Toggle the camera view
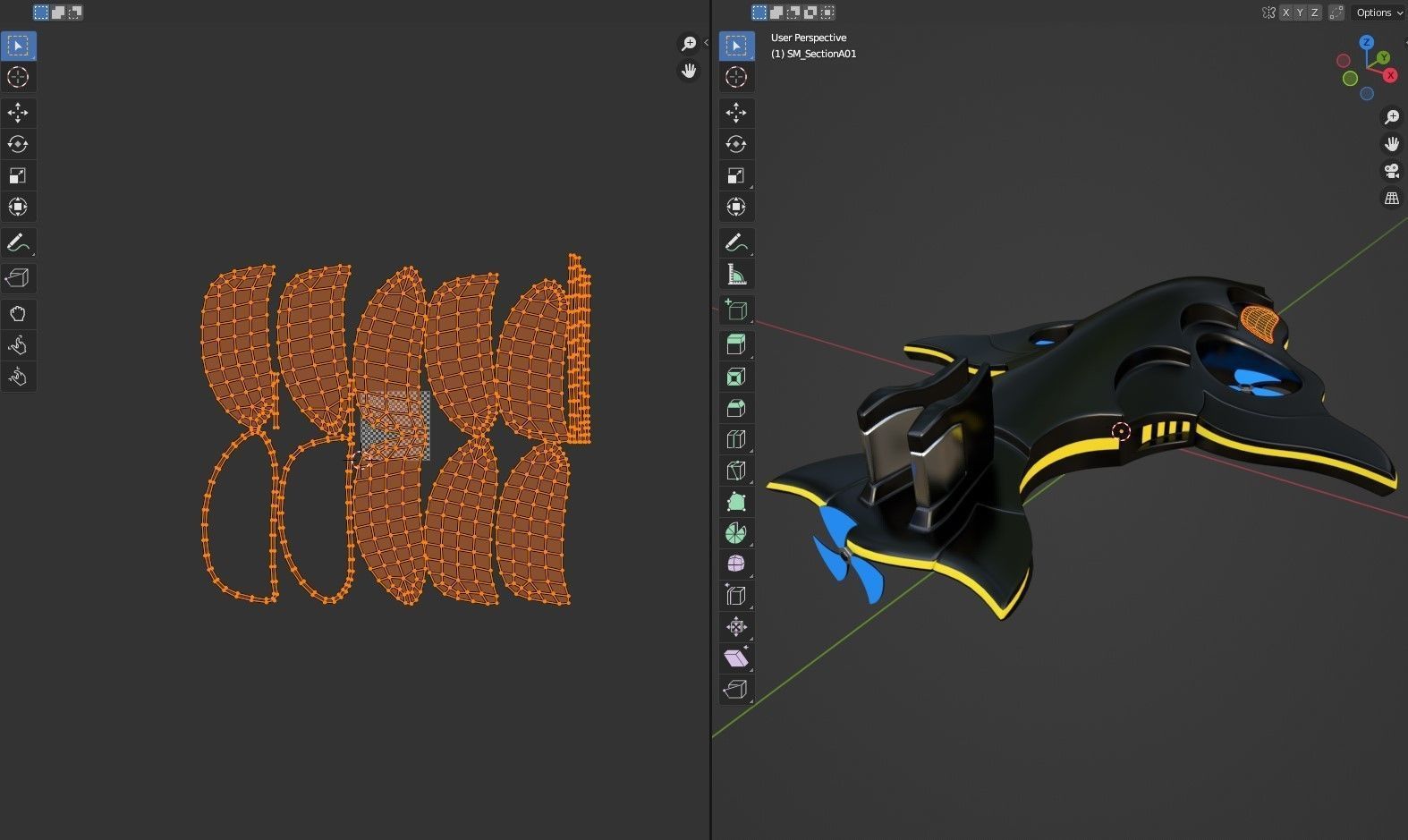This screenshot has width=1408, height=840. coord(1392,171)
